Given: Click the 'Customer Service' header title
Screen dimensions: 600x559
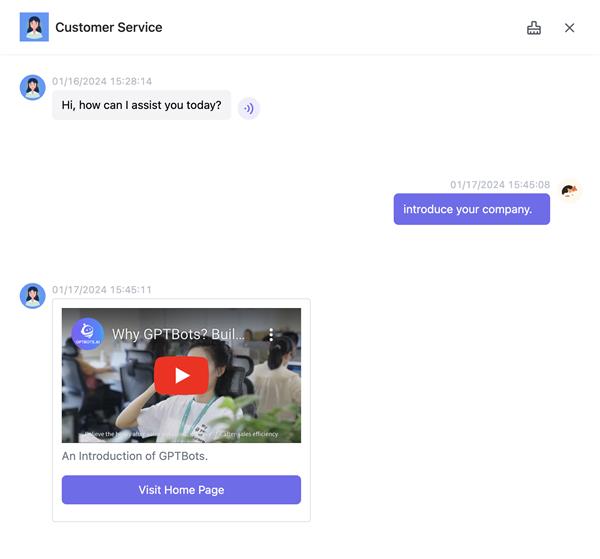Looking at the screenshot, I should (x=109, y=28).
